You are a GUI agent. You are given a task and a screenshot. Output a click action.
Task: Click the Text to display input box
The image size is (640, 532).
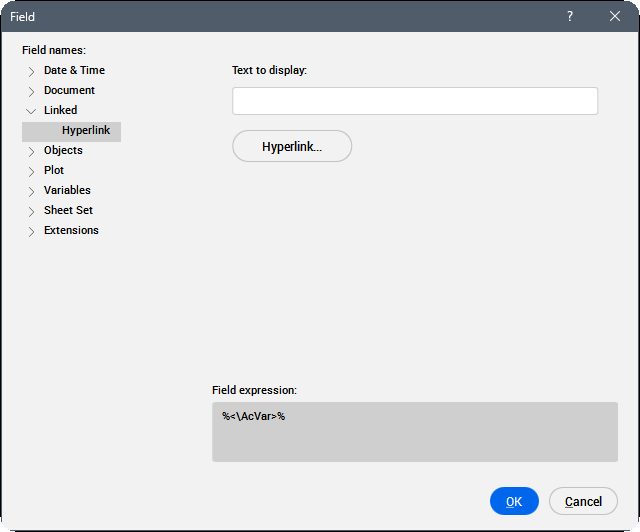tap(414, 101)
